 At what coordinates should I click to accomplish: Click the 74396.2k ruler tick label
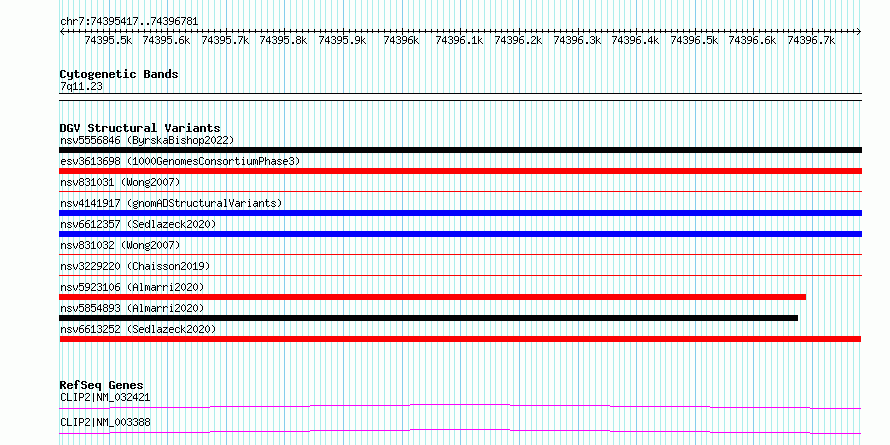coord(518,40)
